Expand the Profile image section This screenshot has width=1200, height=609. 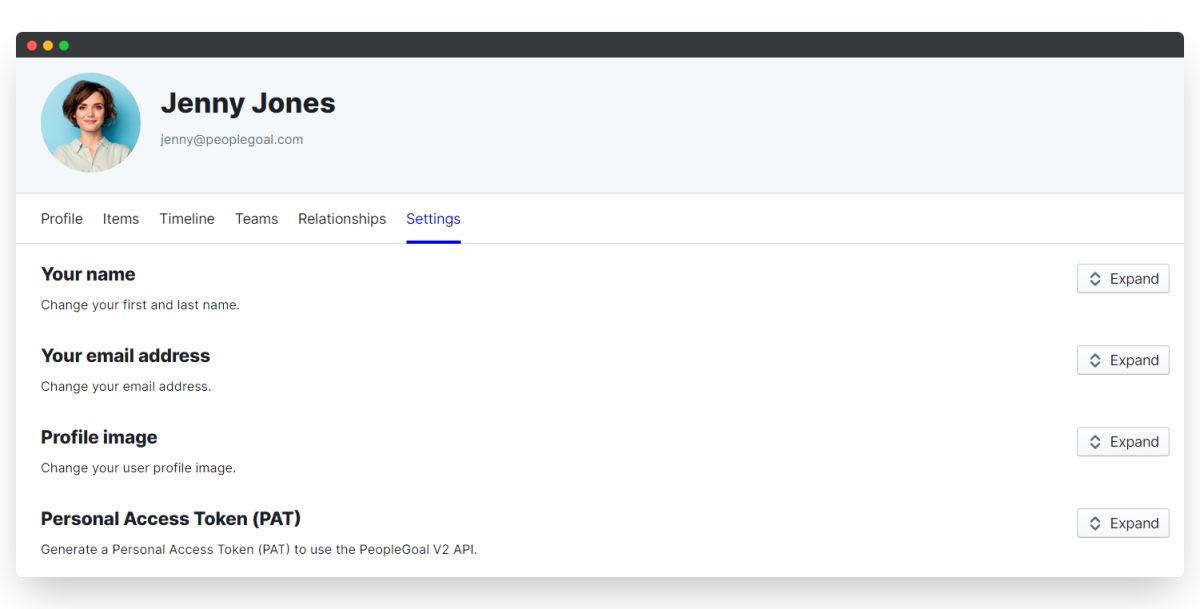pos(1123,442)
